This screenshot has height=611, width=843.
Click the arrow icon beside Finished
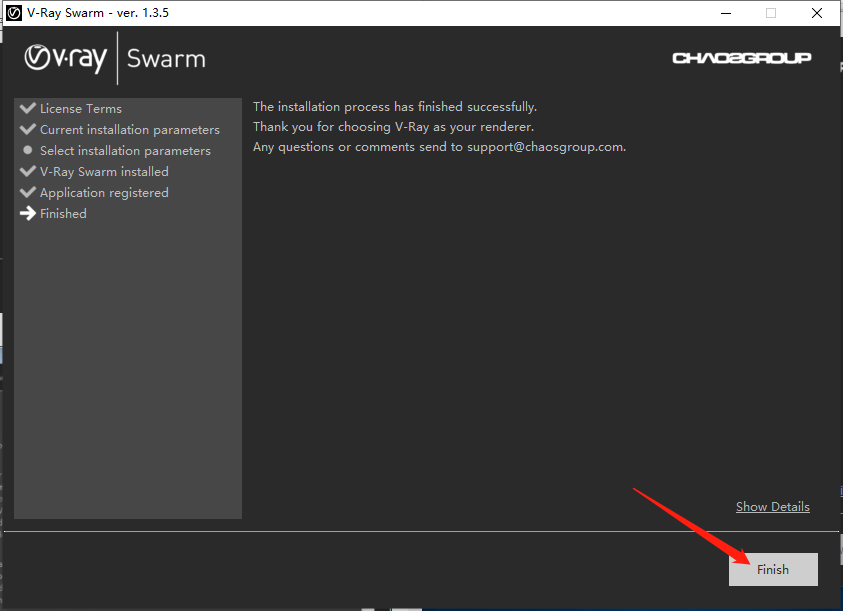[x=28, y=214]
